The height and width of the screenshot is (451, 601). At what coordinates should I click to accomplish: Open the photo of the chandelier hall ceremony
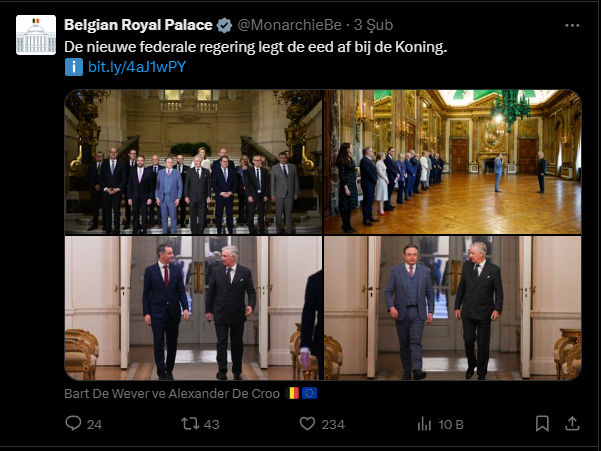tap(452, 161)
